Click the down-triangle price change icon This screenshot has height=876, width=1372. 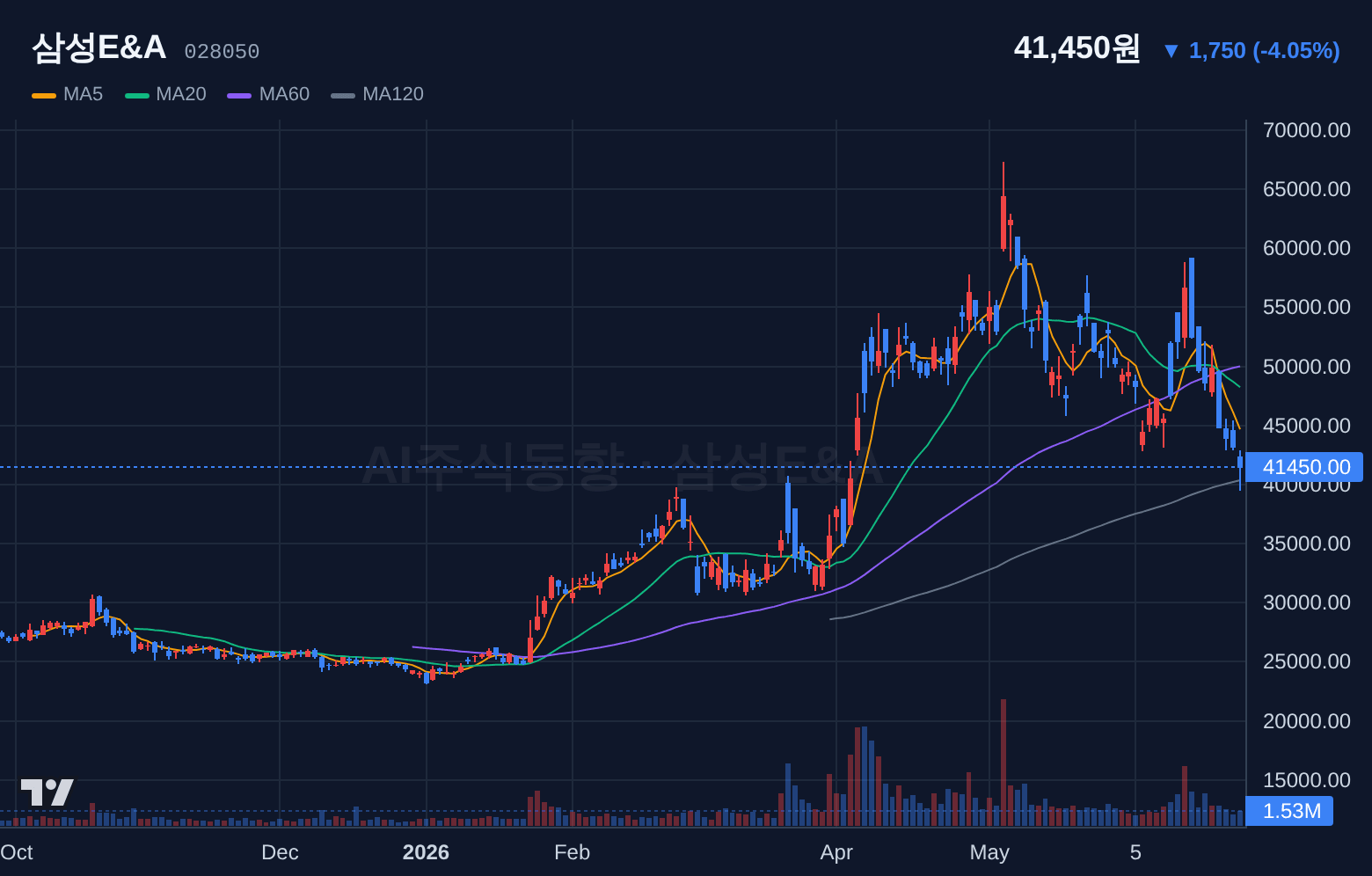click(x=1171, y=51)
